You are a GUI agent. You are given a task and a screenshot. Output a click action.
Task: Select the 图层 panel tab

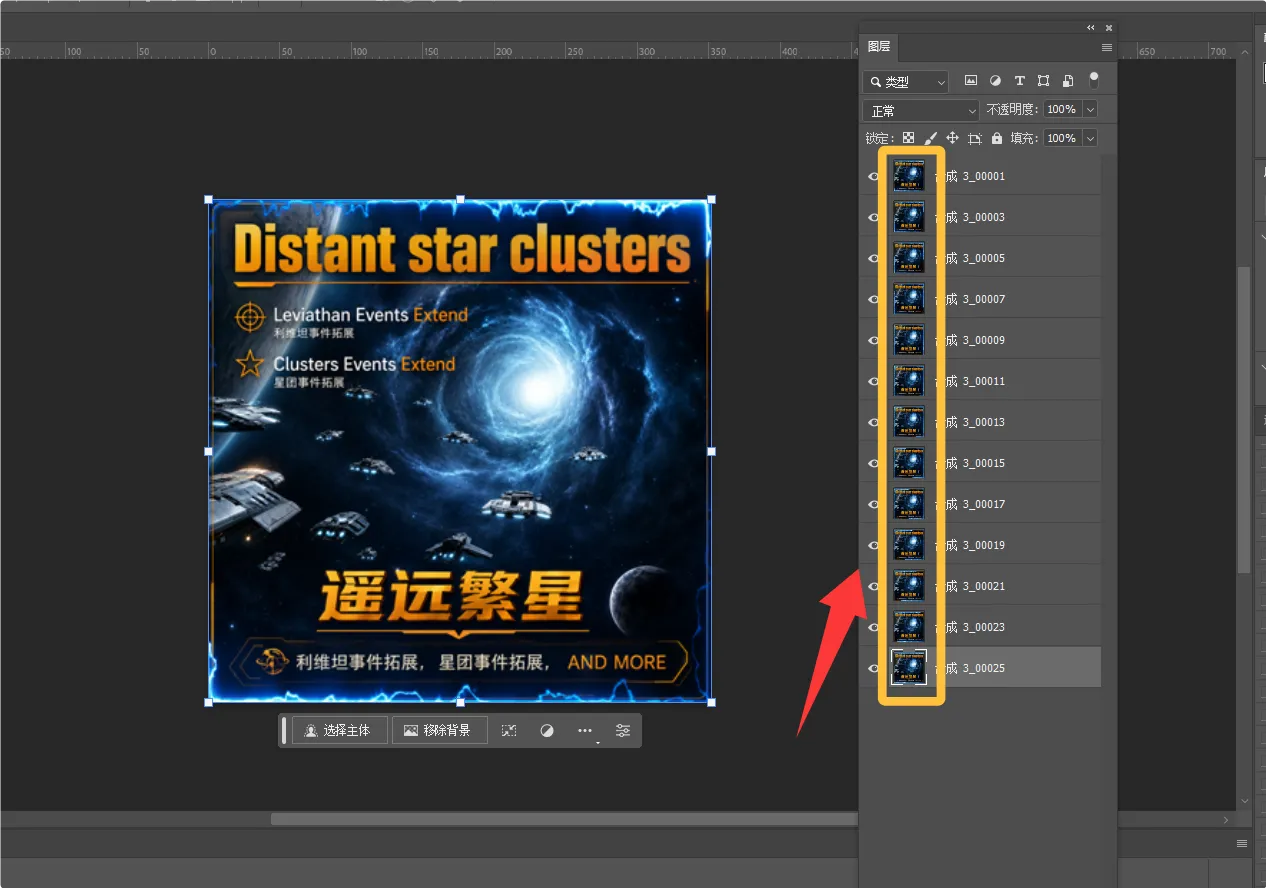click(879, 47)
